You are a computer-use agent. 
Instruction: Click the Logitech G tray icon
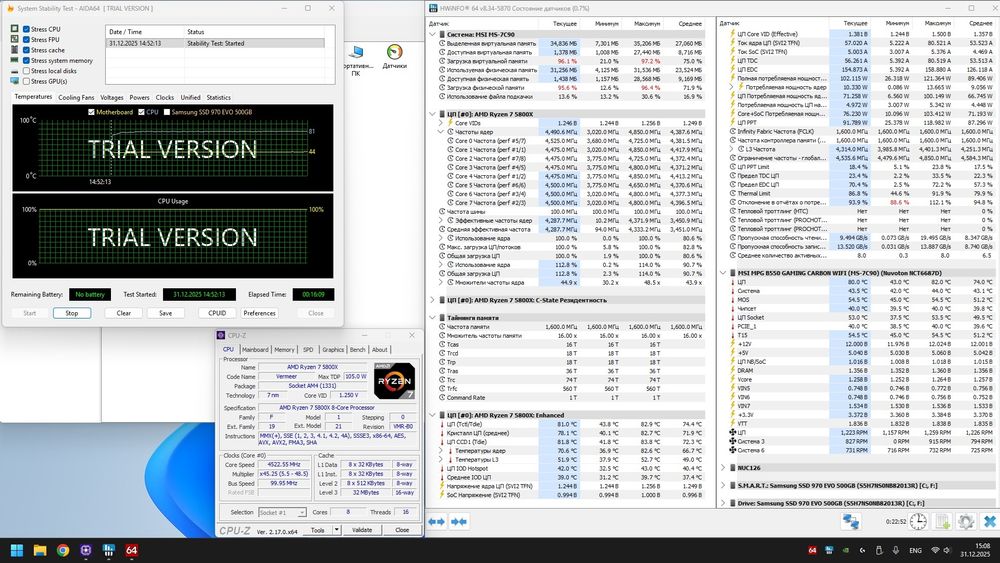pyautogui.click(x=862, y=550)
